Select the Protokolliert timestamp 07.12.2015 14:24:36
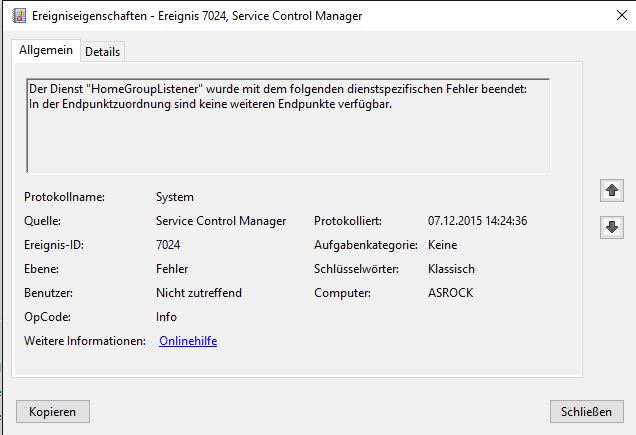 click(x=477, y=221)
